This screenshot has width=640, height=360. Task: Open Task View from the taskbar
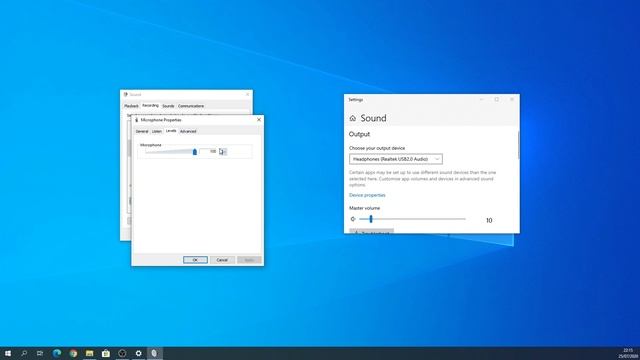coord(40,353)
